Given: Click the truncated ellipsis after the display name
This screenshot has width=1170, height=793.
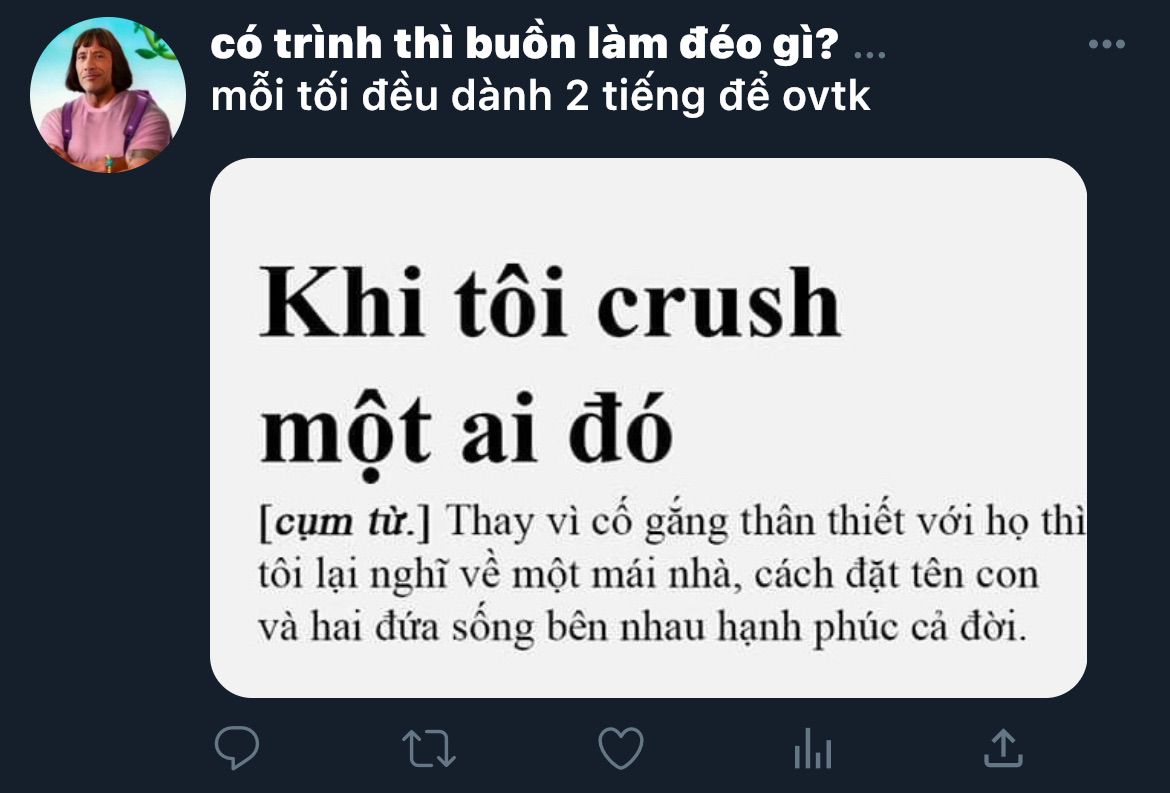Looking at the screenshot, I should click(x=869, y=55).
